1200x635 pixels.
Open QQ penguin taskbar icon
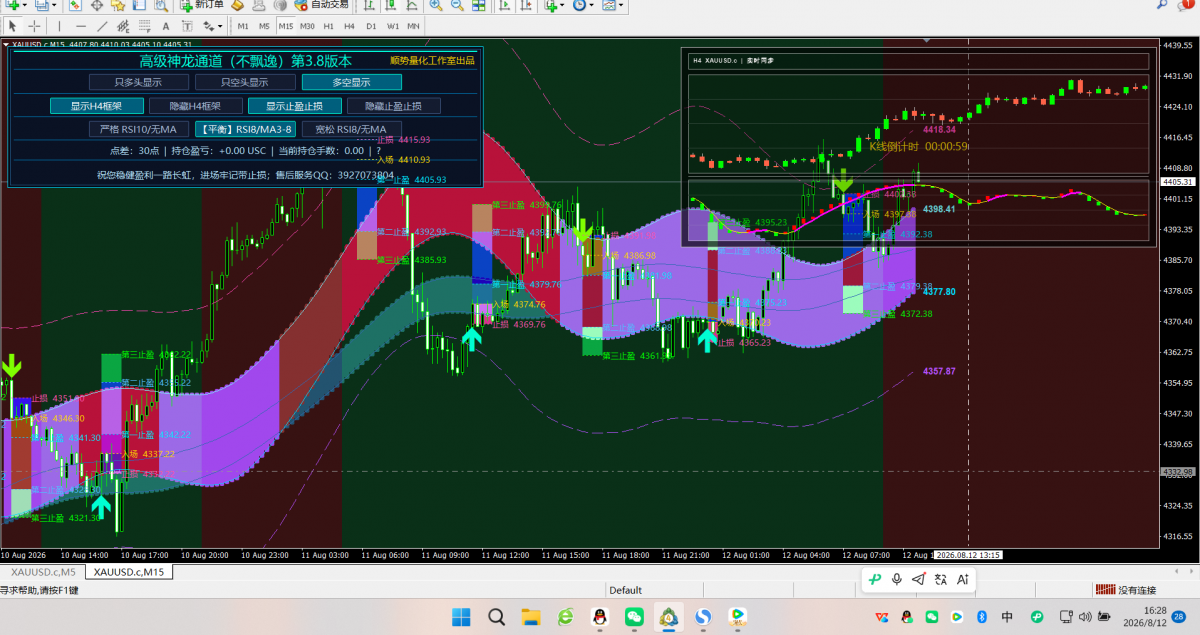click(x=599, y=617)
